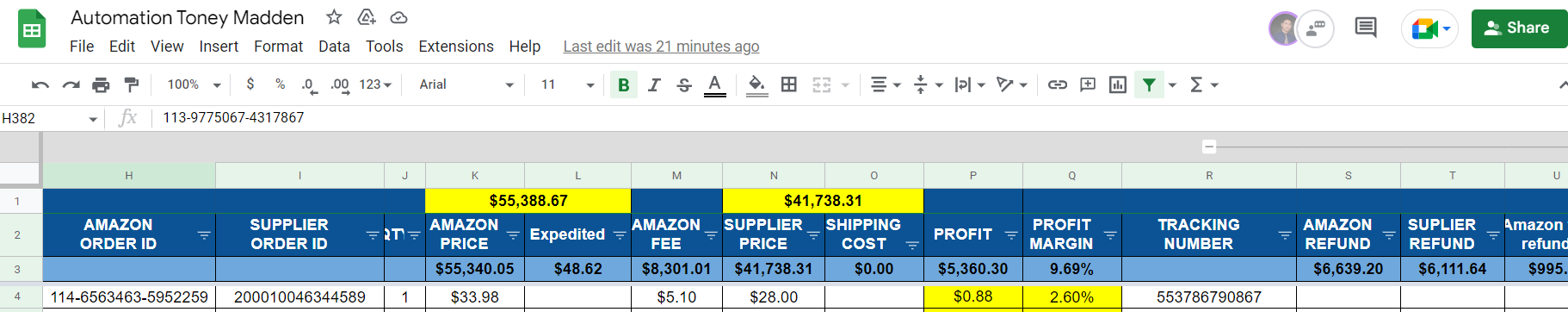Open comment history
The height and width of the screenshot is (312, 1568).
[x=1366, y=28]
